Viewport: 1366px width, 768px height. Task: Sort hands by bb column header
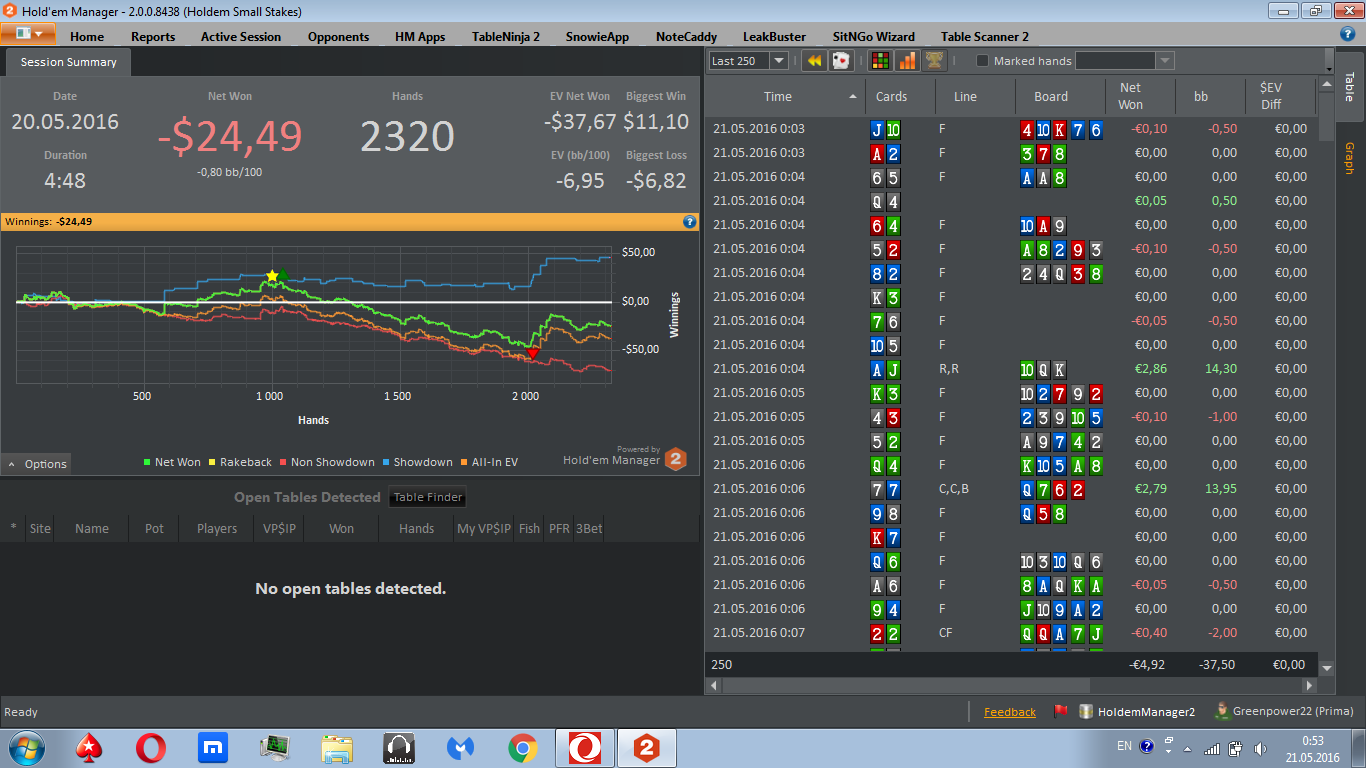tap(1201, 96)
